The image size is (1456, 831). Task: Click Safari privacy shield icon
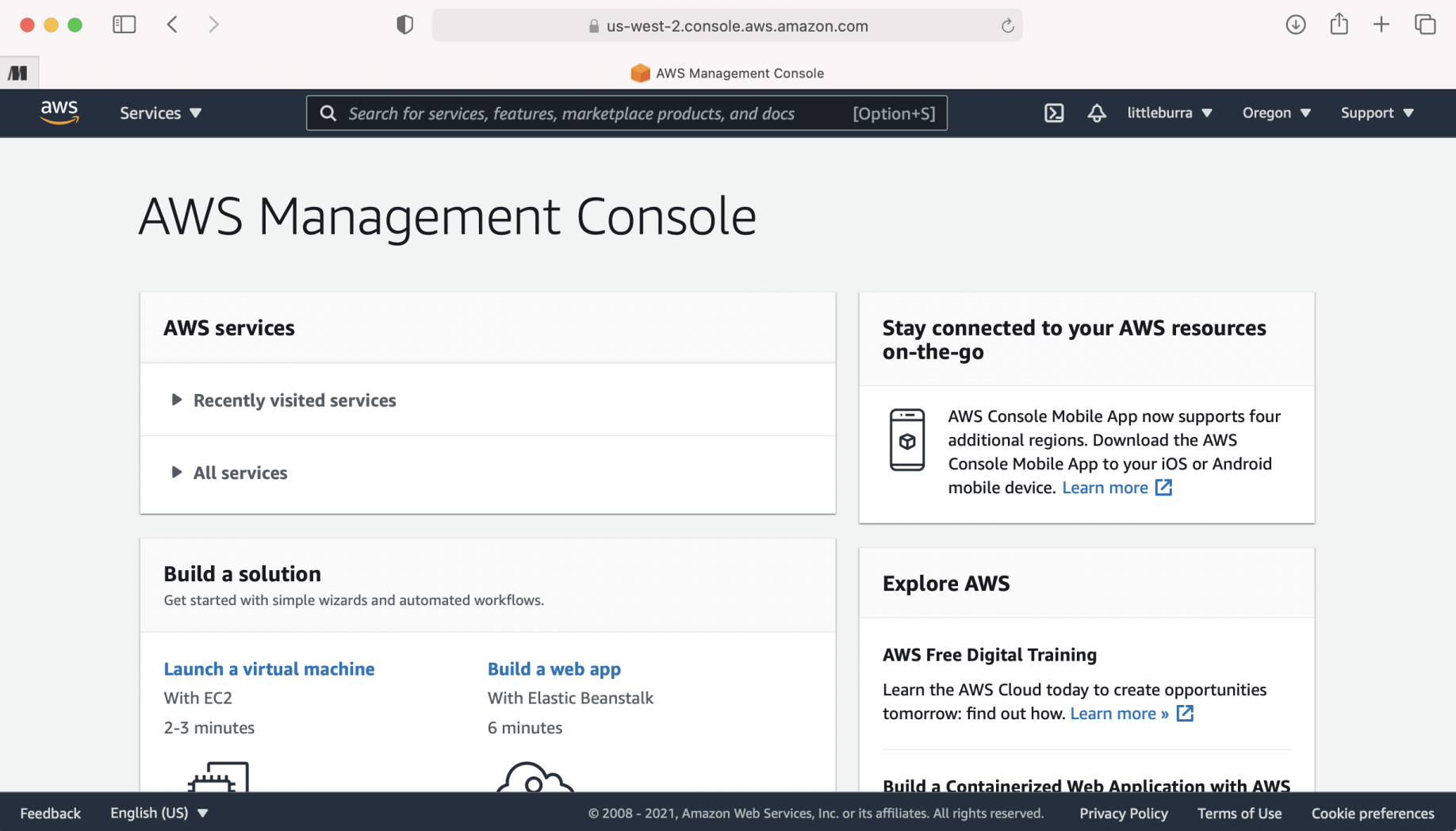point(404,25)
